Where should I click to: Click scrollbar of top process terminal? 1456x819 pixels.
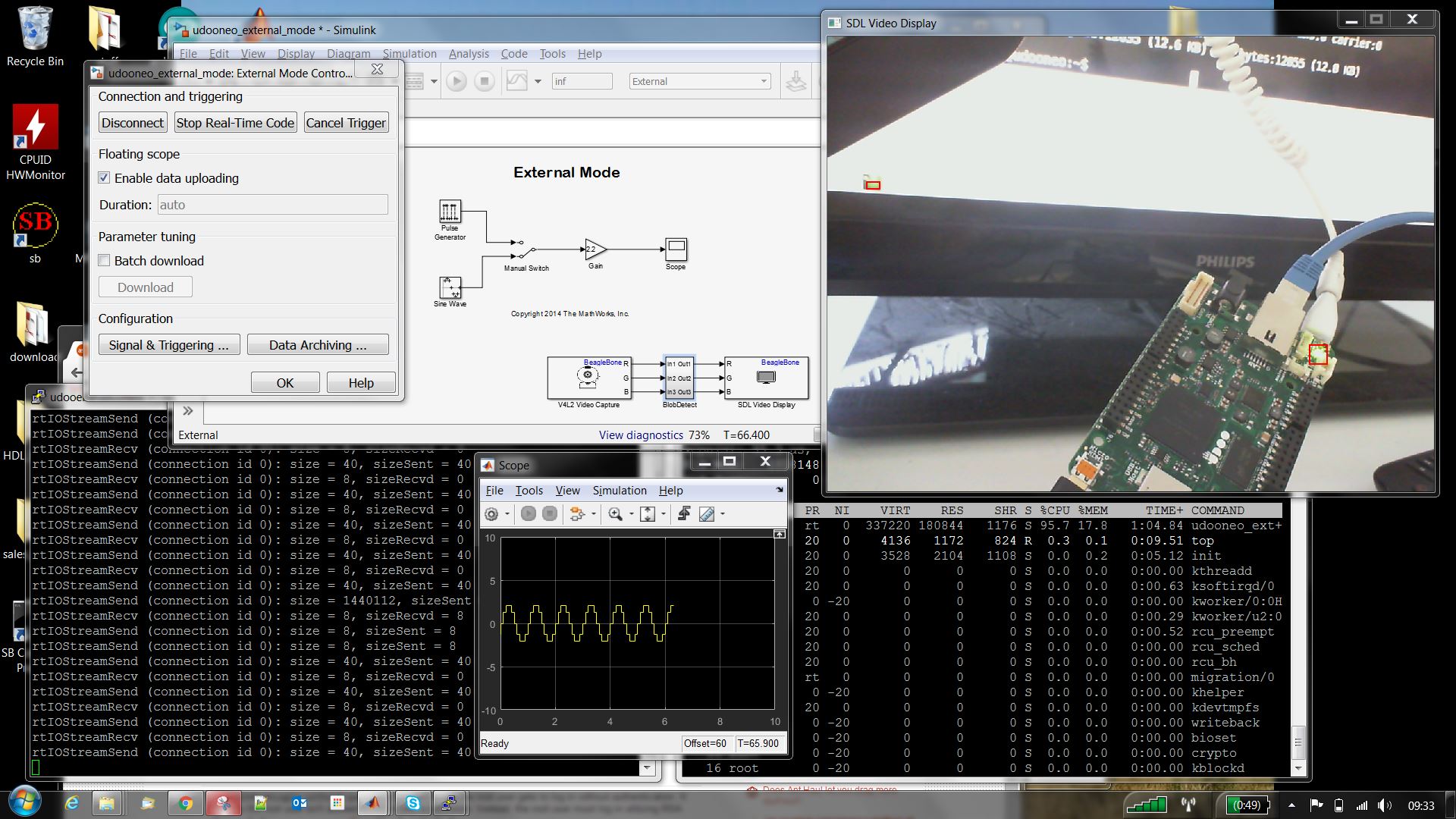coord(1298,743)
